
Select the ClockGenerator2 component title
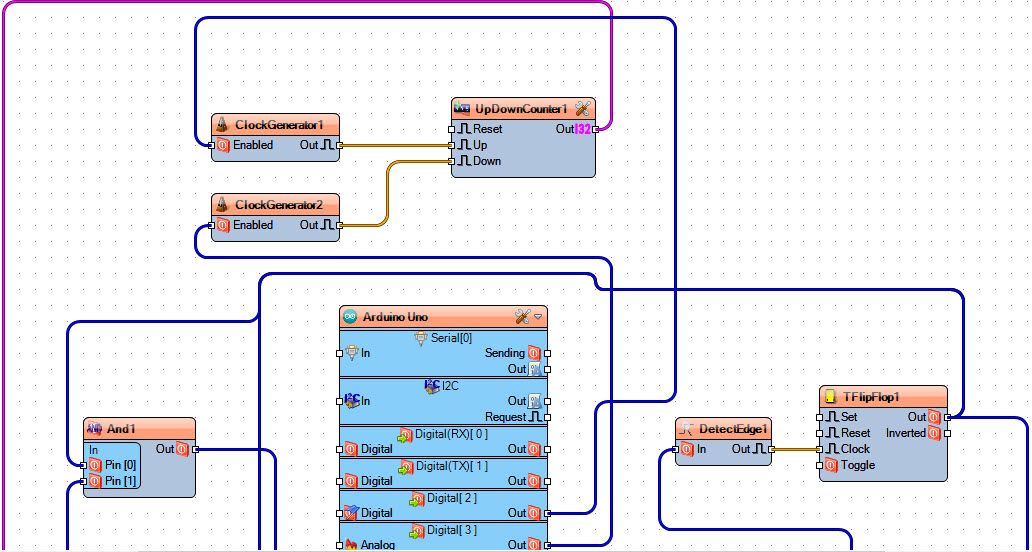(279, 205)
